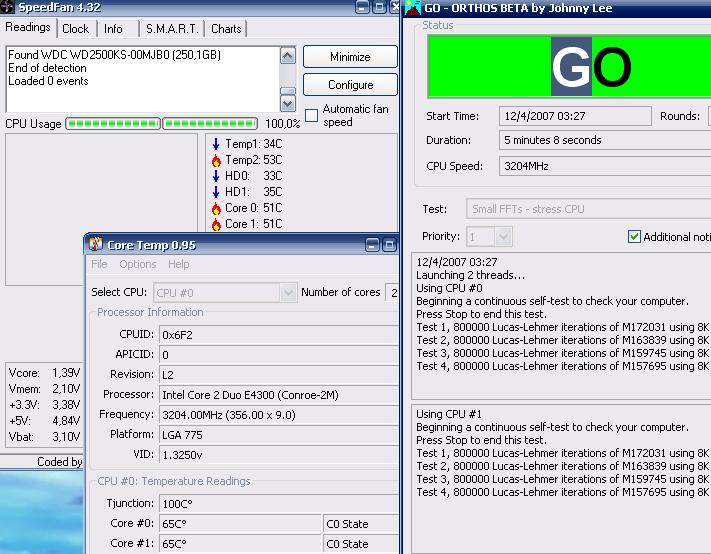Click the Start Time field in ORTHOS
The image size is (711, 554).
click(575, 116)
